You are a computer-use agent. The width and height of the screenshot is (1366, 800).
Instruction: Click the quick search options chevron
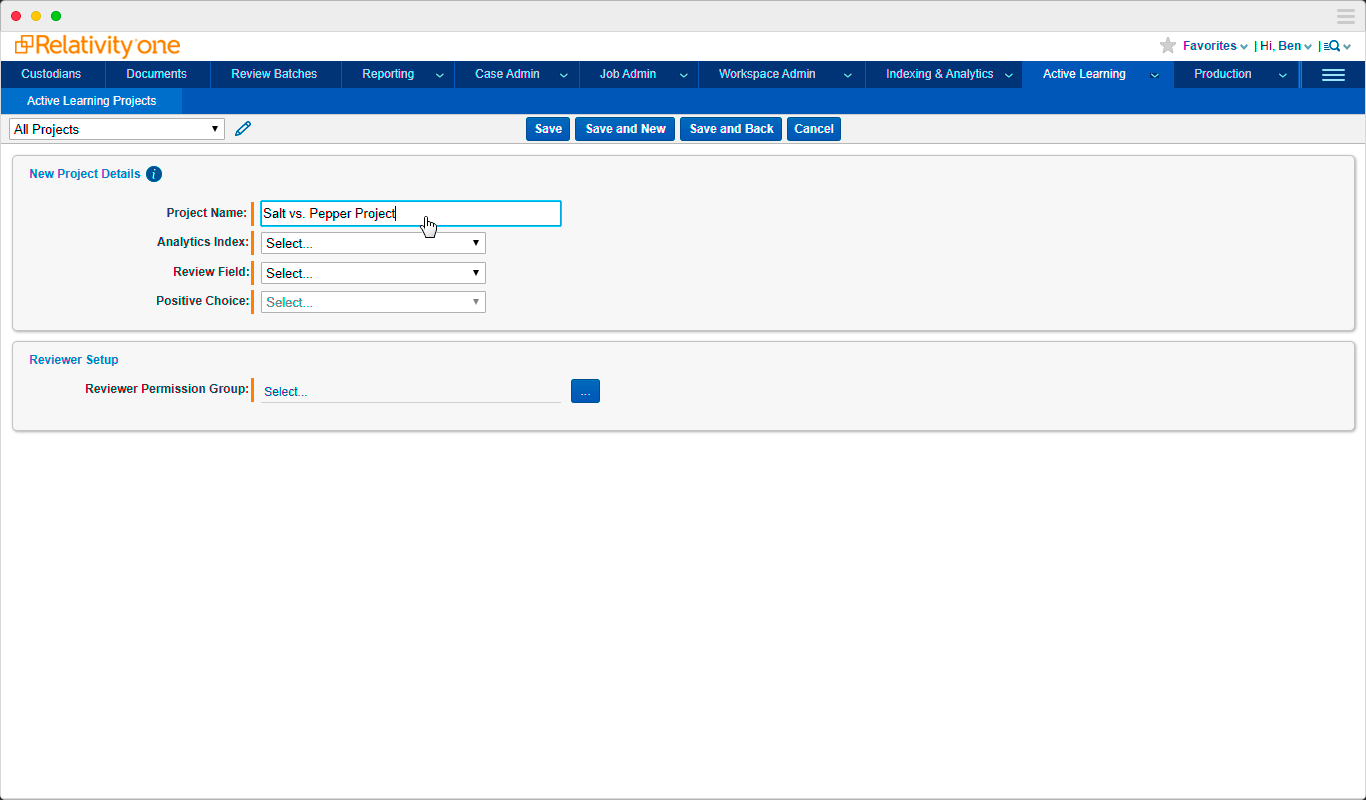click(x=1347, y=47)
